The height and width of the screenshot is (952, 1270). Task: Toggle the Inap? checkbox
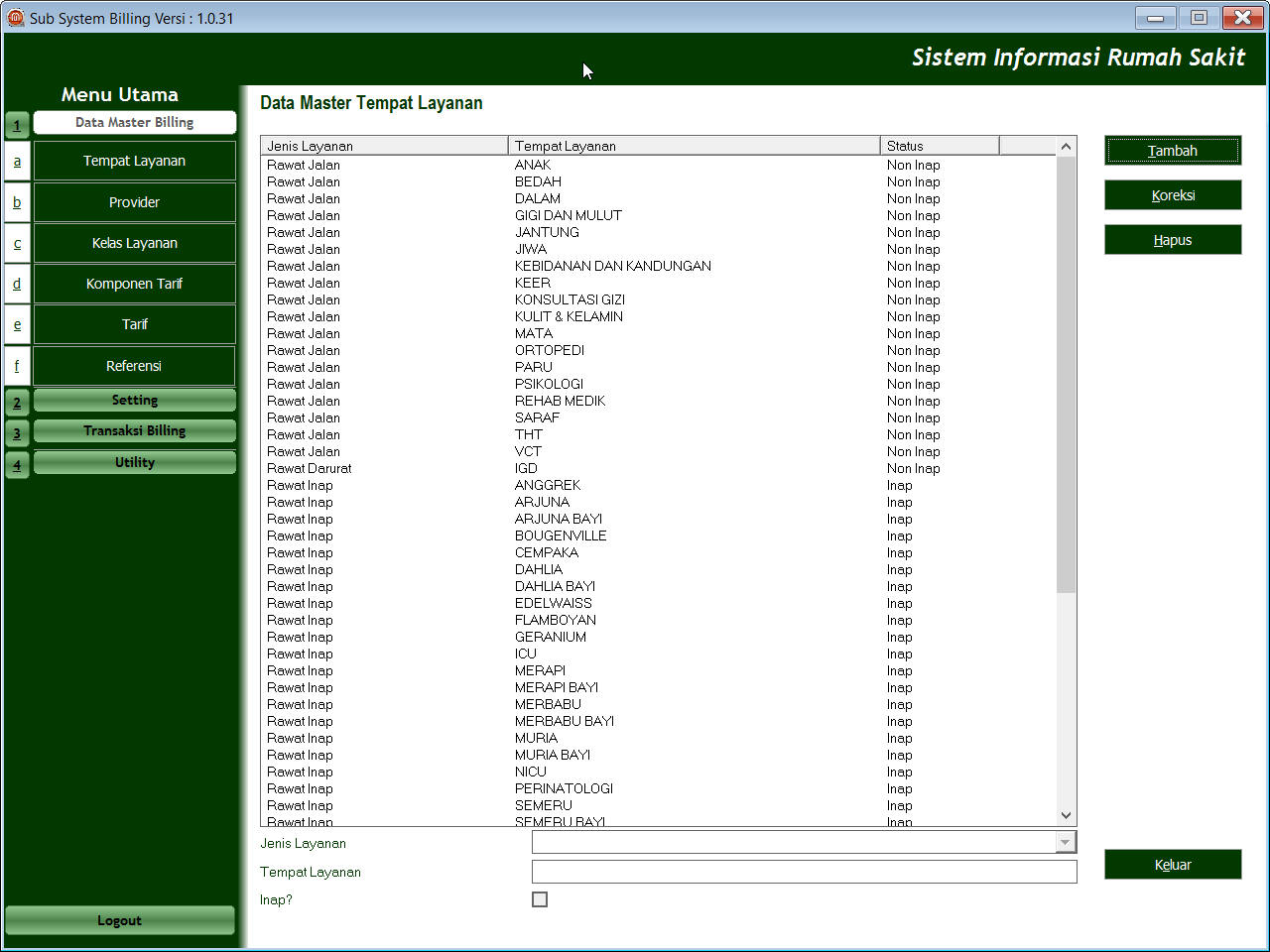point(540,899)
